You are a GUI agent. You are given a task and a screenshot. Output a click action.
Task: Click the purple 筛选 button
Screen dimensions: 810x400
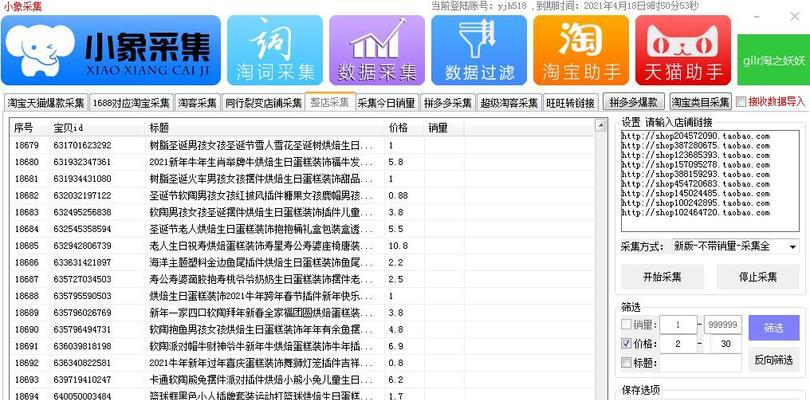click(773, 328)
